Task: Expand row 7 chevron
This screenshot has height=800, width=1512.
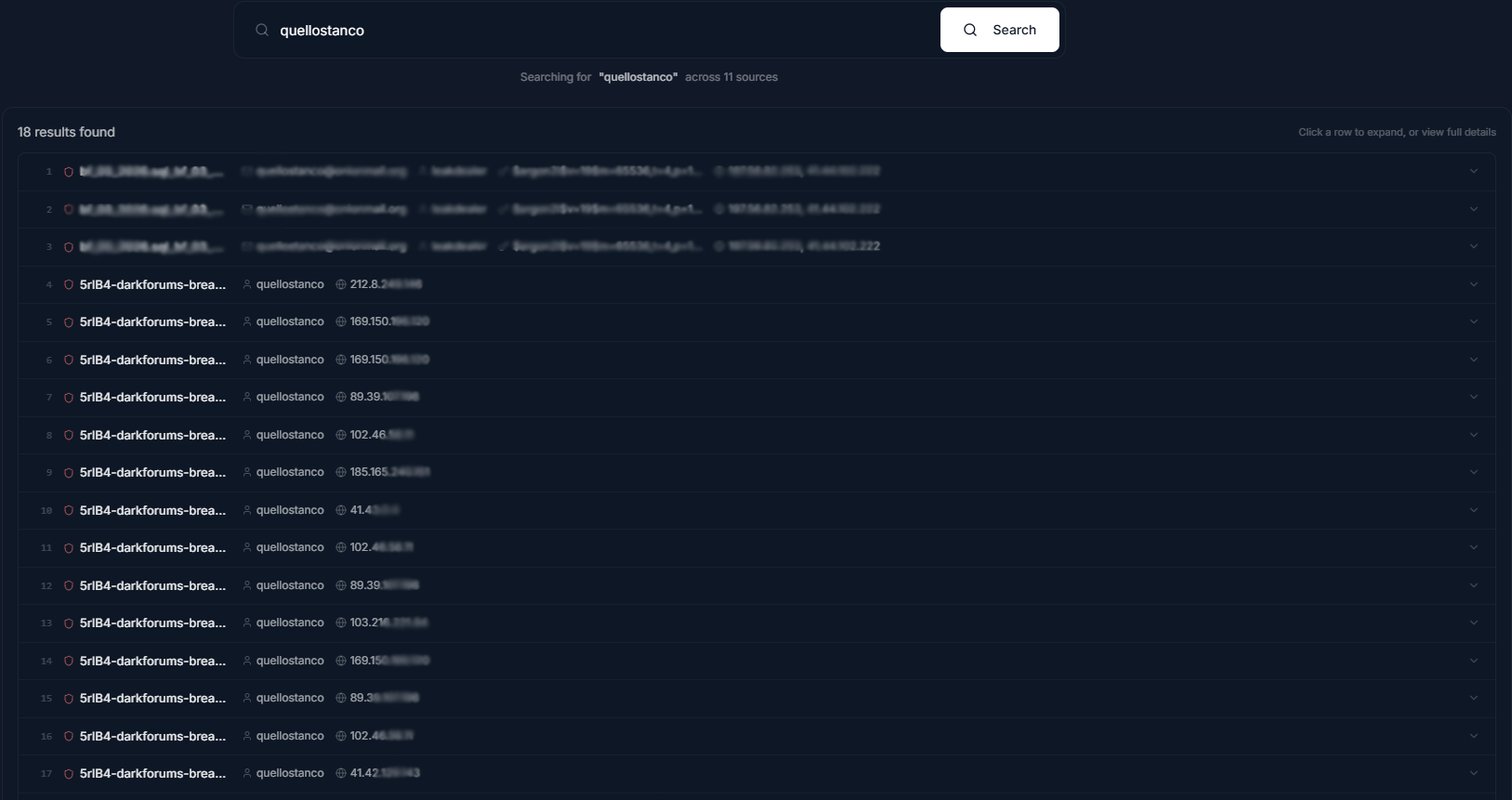Action: click(x=1473, y=397)
